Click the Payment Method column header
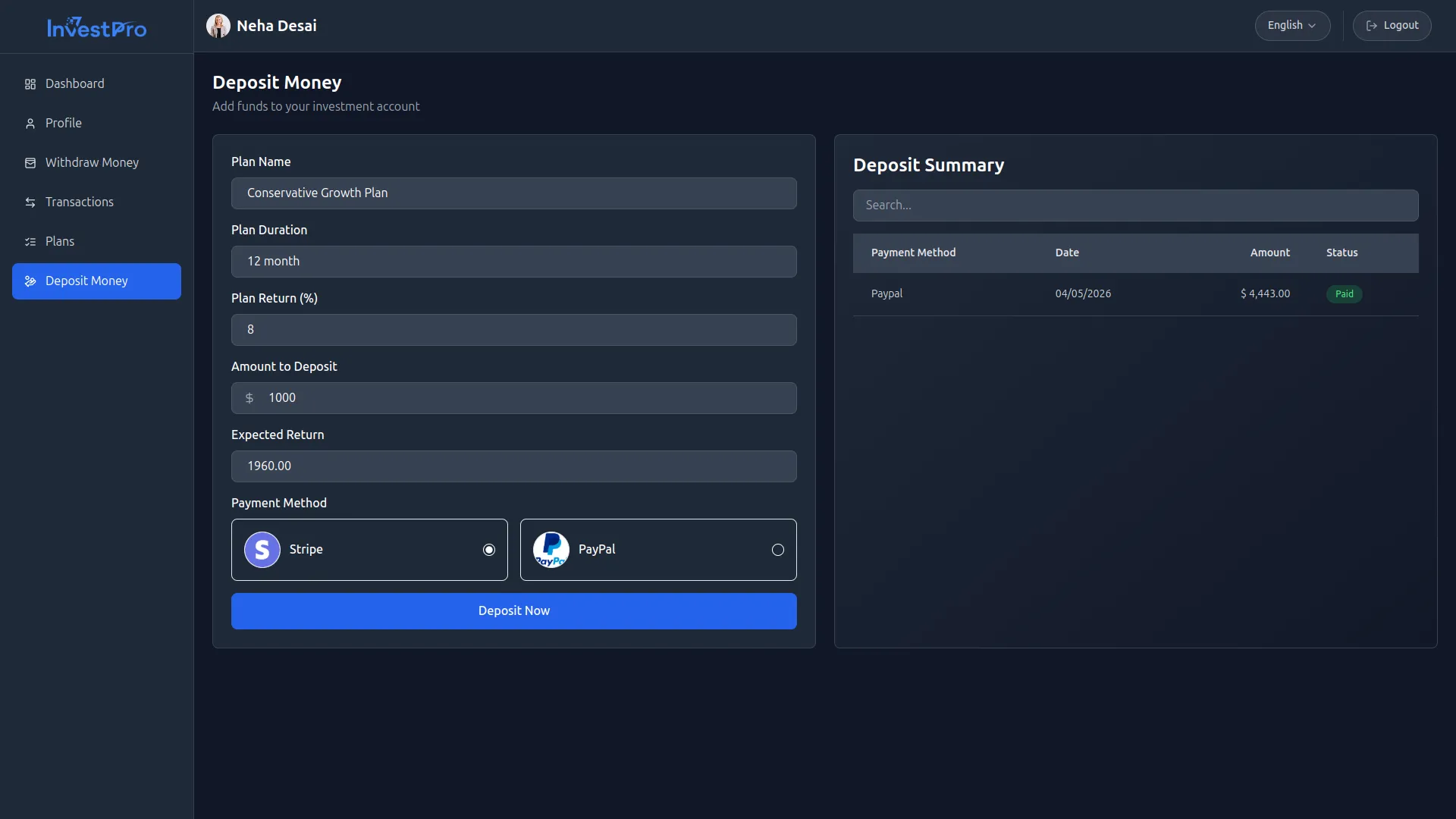Image resolution: width=1456 pixels, height=819 pixels. pos(913,253)
